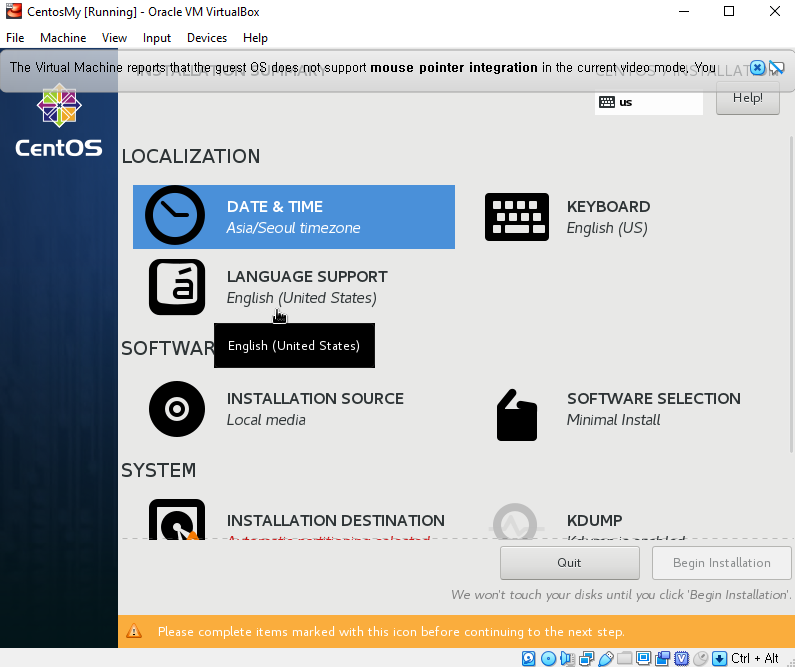Click the English (US) keyboard text
Viewport: 795px width, 667px height.
[x=607, y=228]
